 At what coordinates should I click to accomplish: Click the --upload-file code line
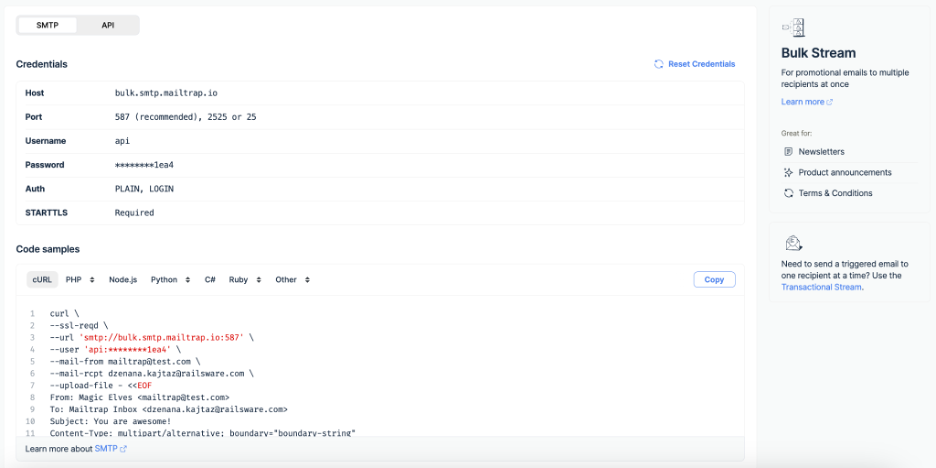[100, 386]
